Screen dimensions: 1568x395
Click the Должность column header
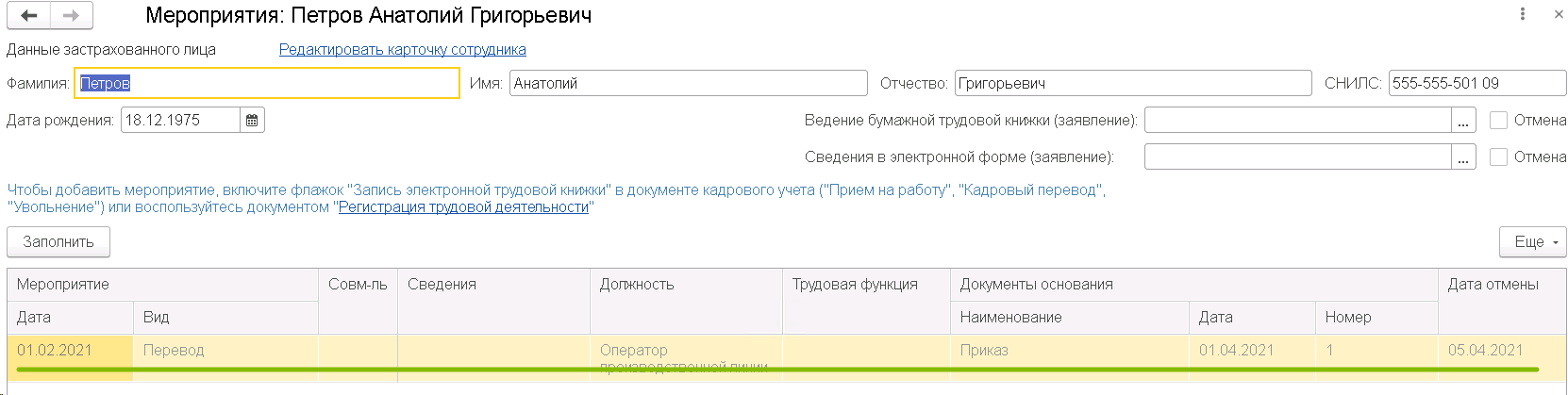tap(637, 285)
